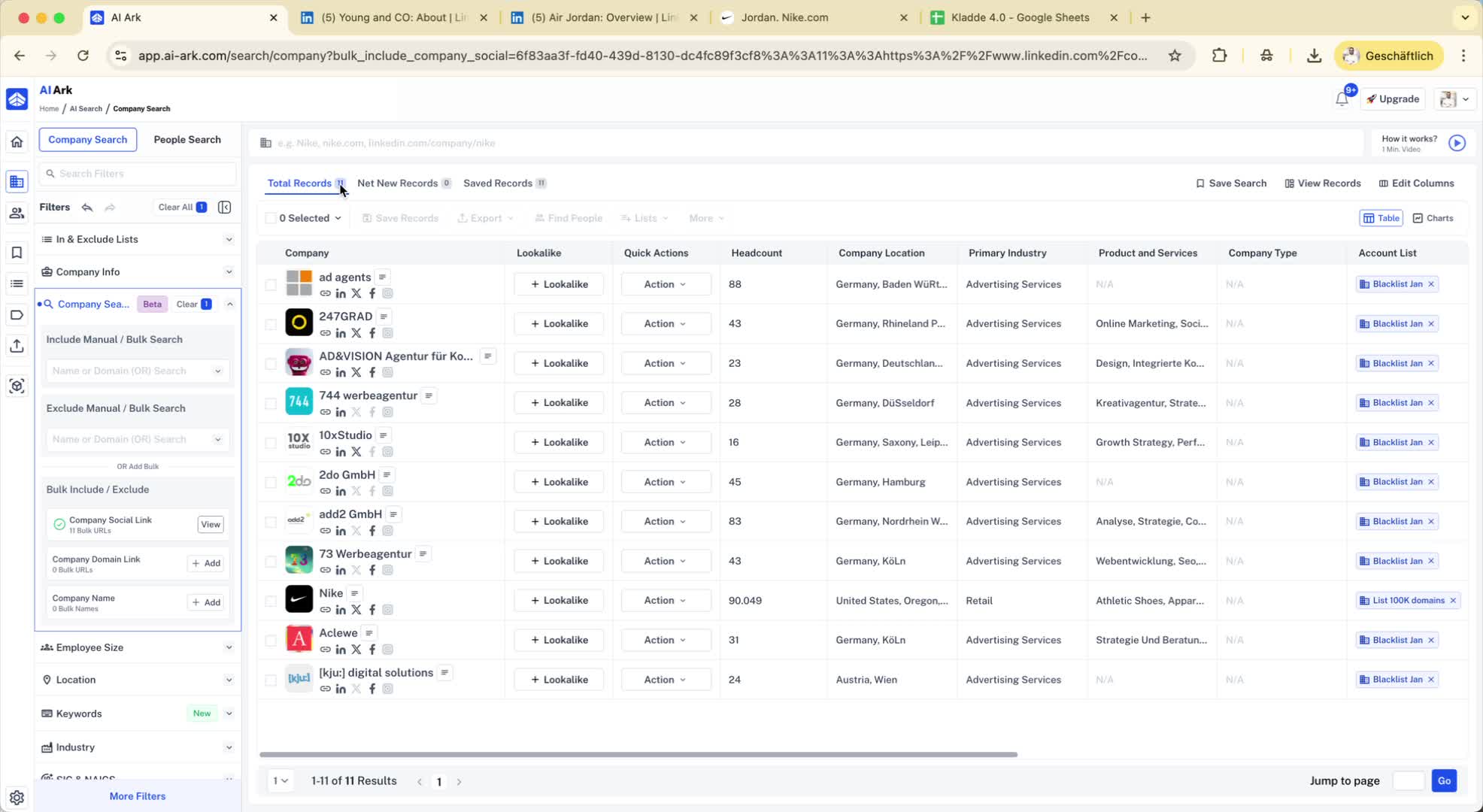1483x812 pixels.
Task: Click Lookalike button for 2do GmbH
Action: pos(559,482)
